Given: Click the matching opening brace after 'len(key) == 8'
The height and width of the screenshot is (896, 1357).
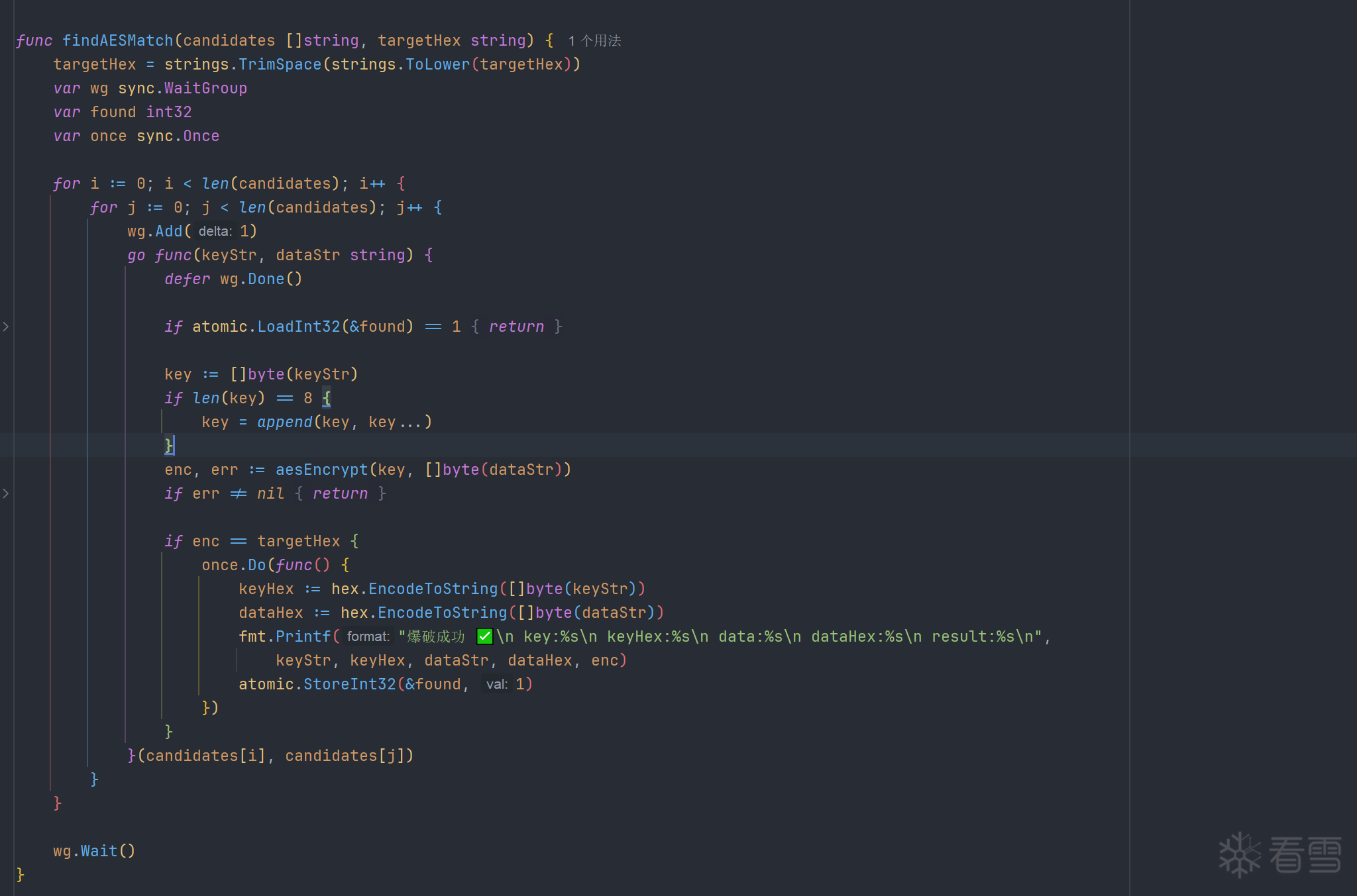Looking at the screenshot, I should click(327, 398).
